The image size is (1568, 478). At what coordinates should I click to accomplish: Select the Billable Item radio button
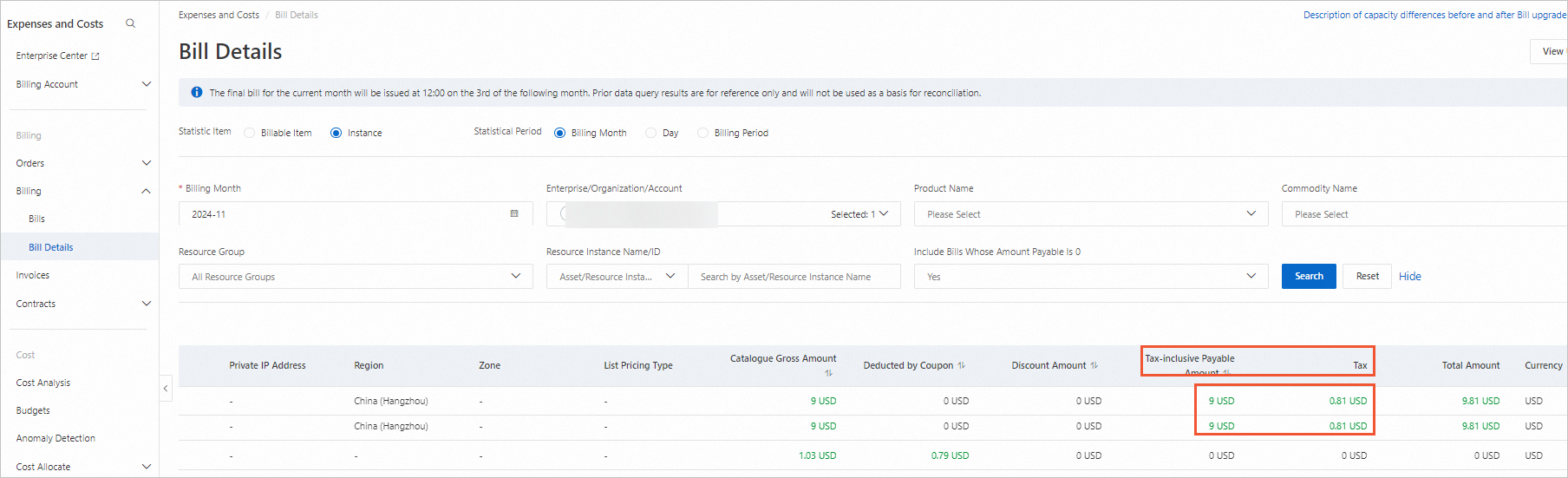pyautogui.click(x=250, y=133)
